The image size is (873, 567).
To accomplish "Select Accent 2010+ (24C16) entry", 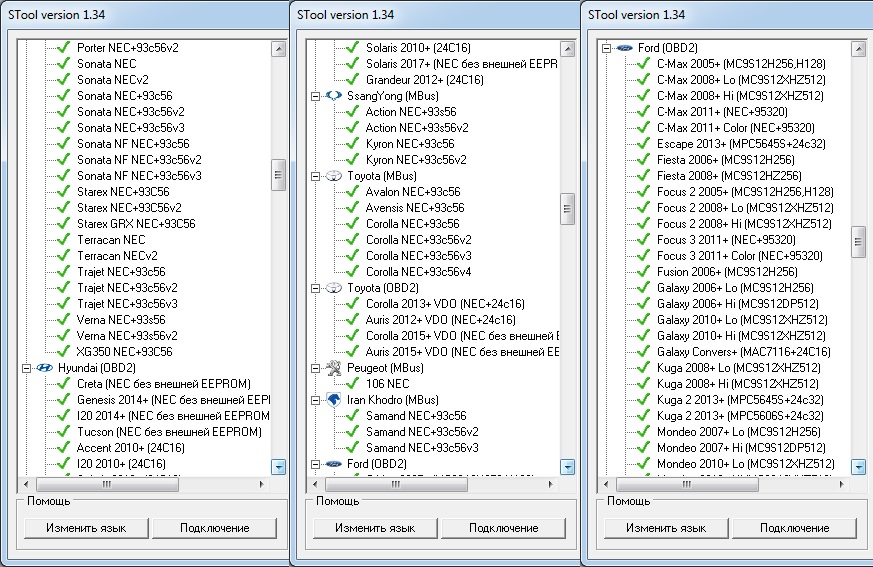I will point(130,448).
